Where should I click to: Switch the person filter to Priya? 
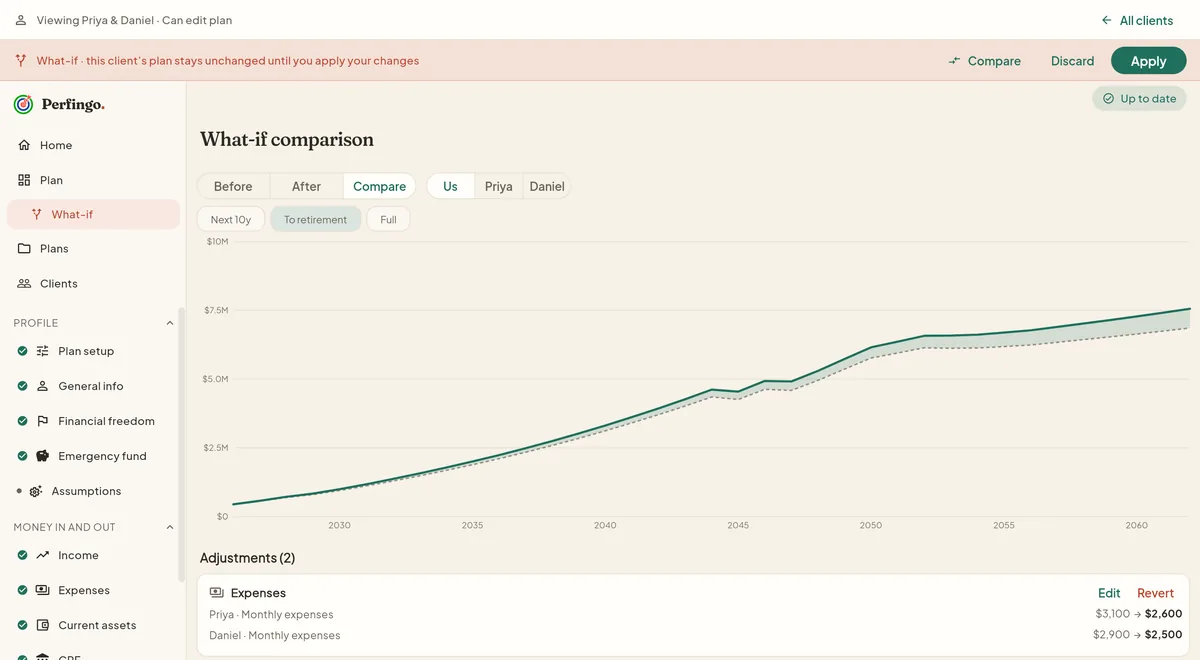tap(498, 186)
